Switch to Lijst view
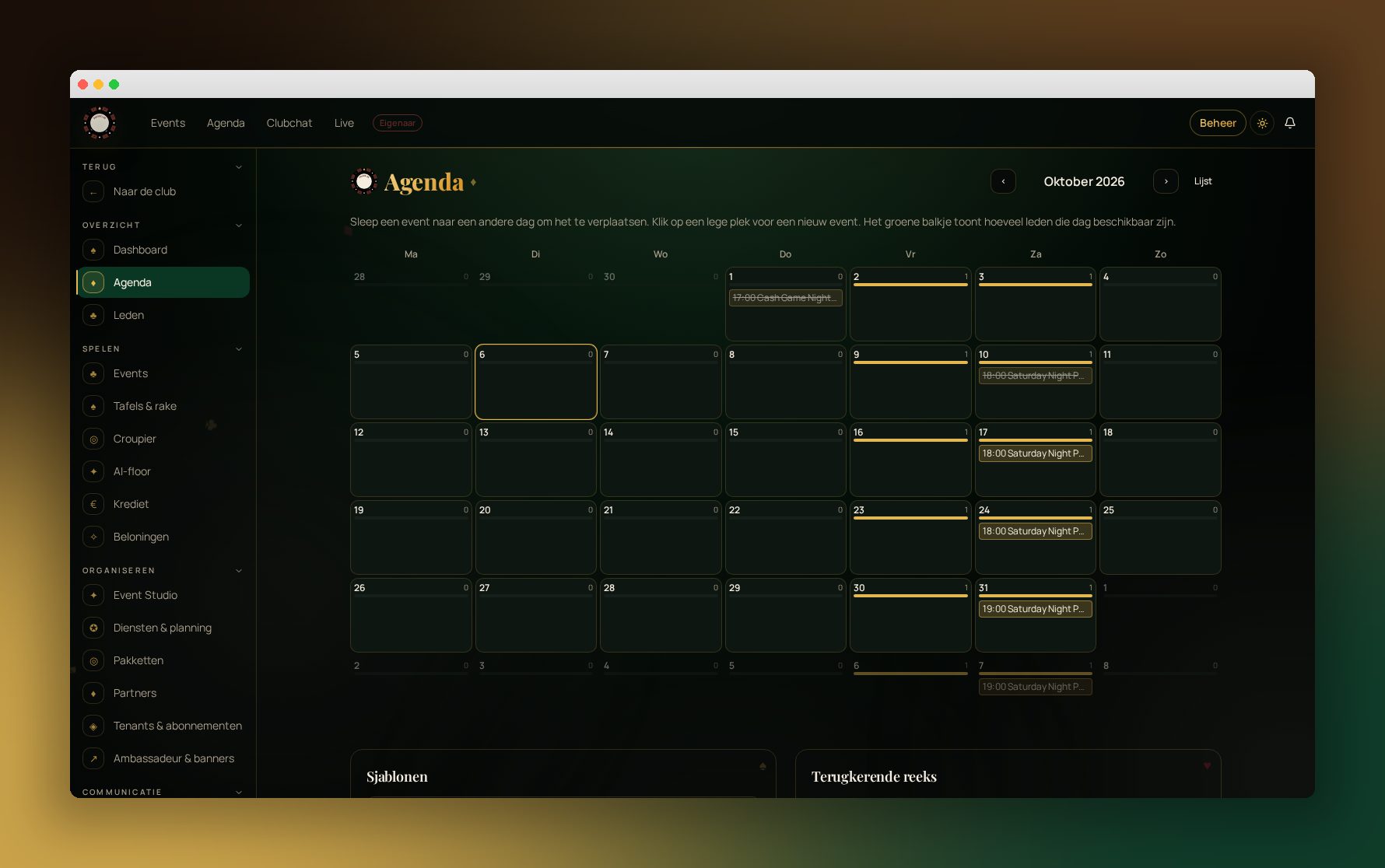Image resolution: width=1385 pixels, height=868 pixels. [x=1203, y=181]
